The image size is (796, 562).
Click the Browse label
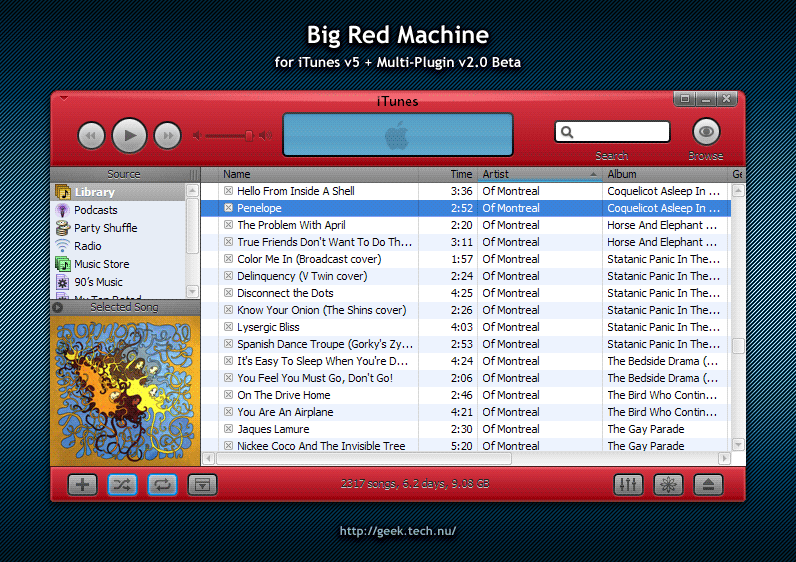(x=706, y=156)
